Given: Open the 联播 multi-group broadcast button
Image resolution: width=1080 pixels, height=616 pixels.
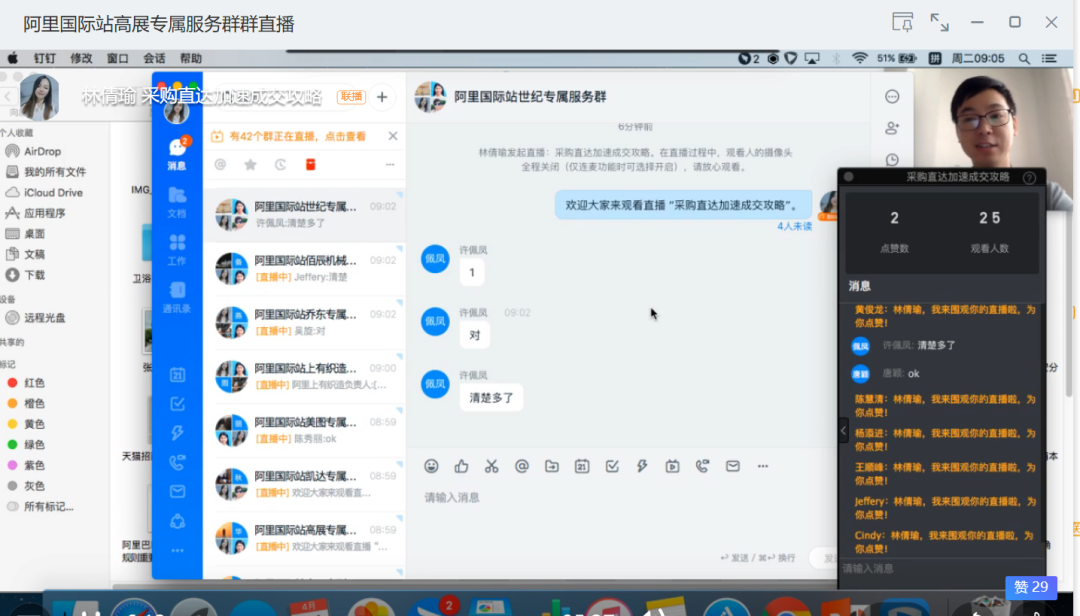Looking at the screenshot, I should coord(351,96).
